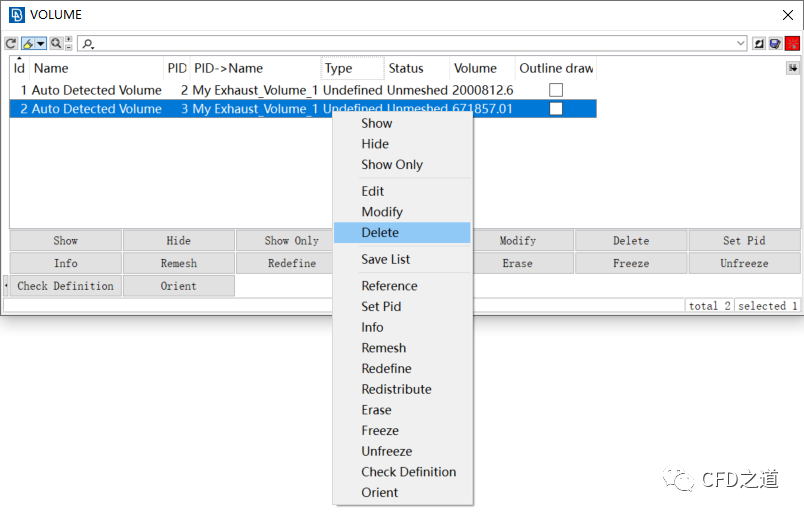Select Redistribute in the context menu

coord(396,389)
